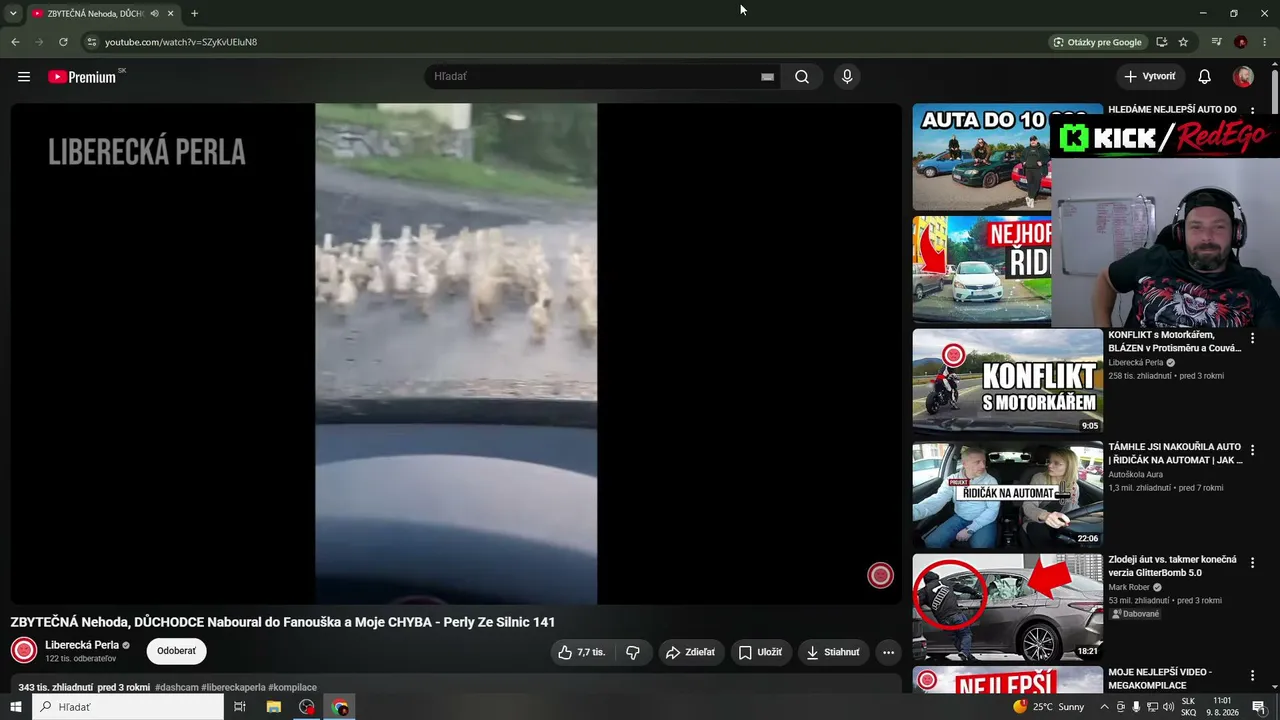
Task: Click the #dashcam hashtag
Action: [x=177, y=688]
